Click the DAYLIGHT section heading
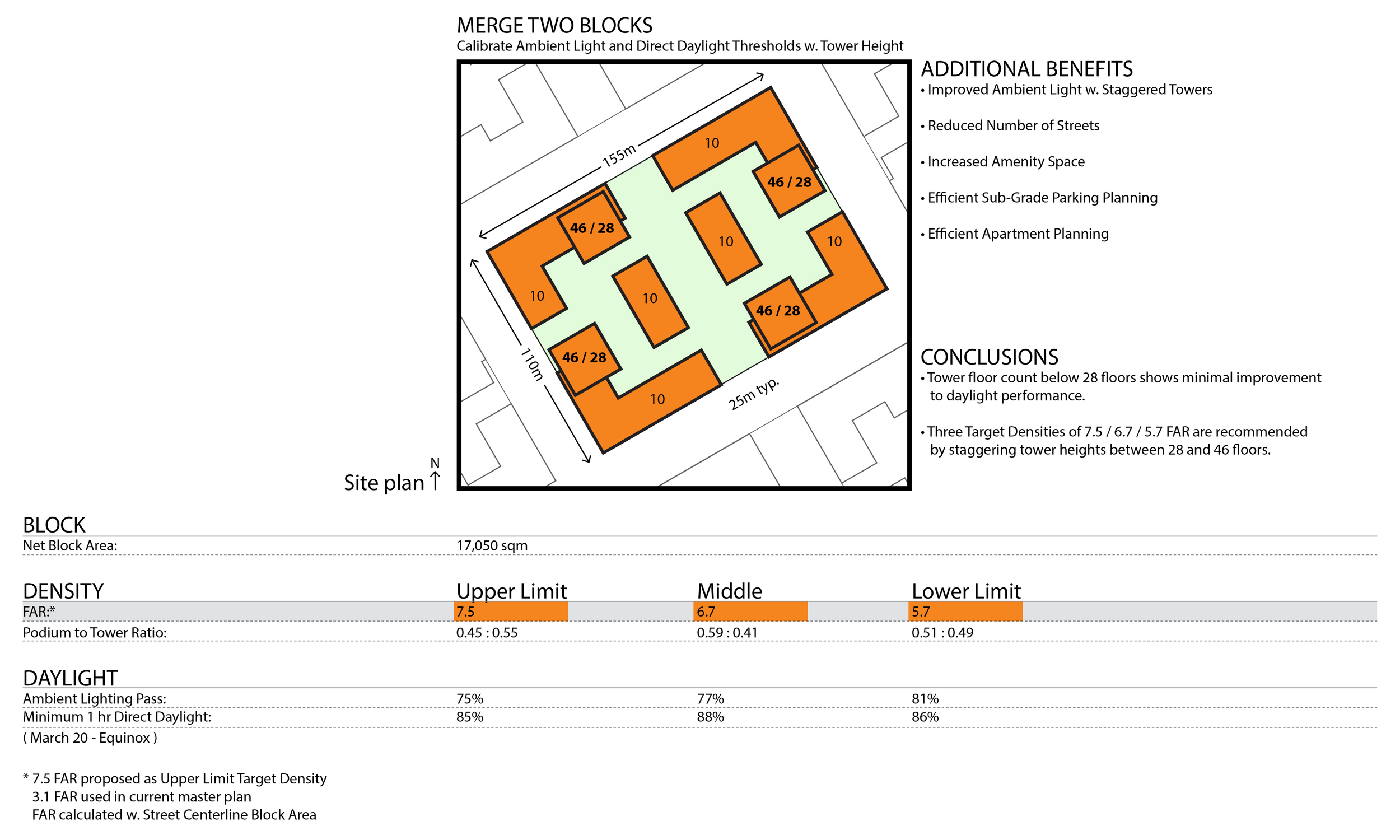The width and height of the screenshot is (1400, 840). point(70,678)
